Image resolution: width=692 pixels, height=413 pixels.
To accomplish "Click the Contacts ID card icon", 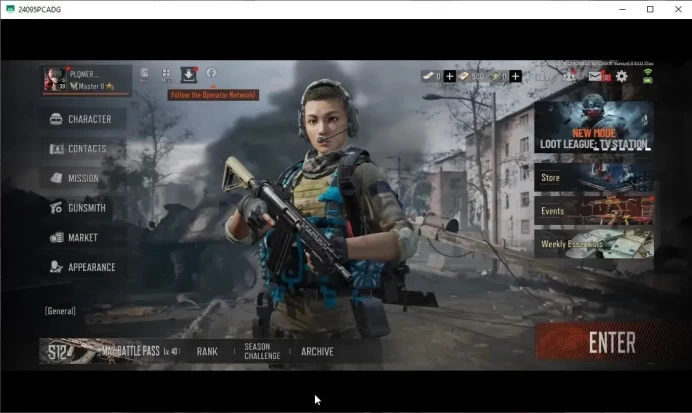I will tap(56, 149).
